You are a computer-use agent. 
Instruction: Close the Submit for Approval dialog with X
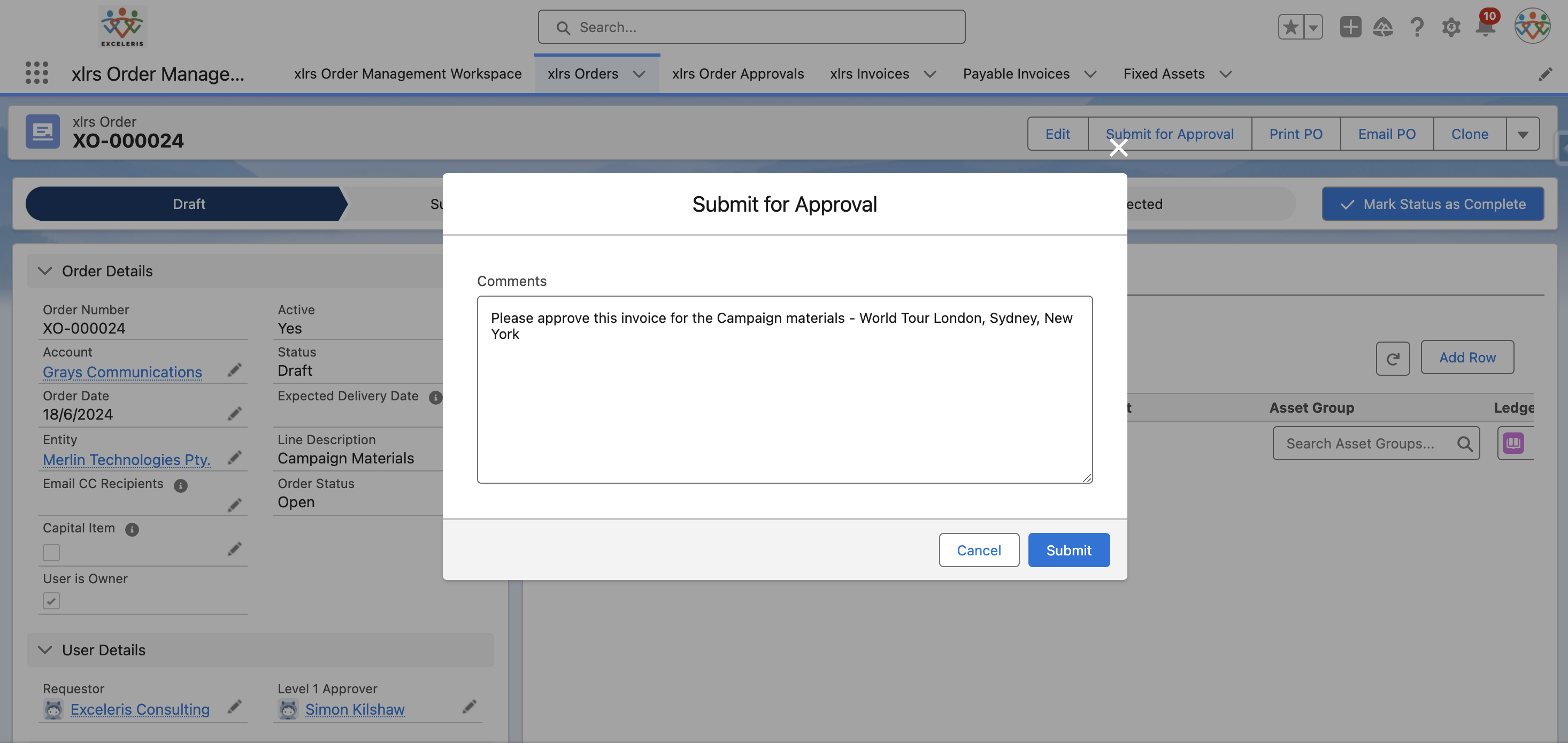pyautogui.click(x=1118, y=148)
